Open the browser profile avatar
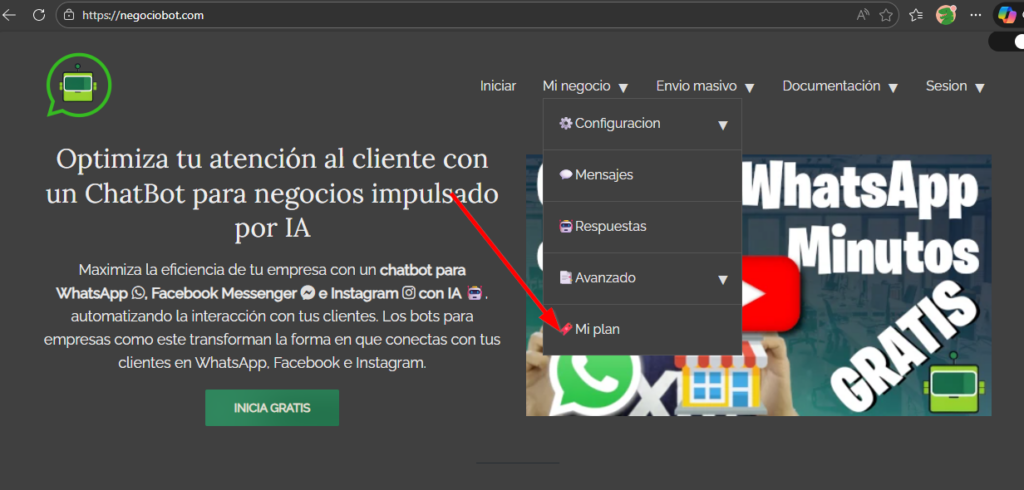The image size is (1024, 490). pyautogui.click(x=946, y=15)
